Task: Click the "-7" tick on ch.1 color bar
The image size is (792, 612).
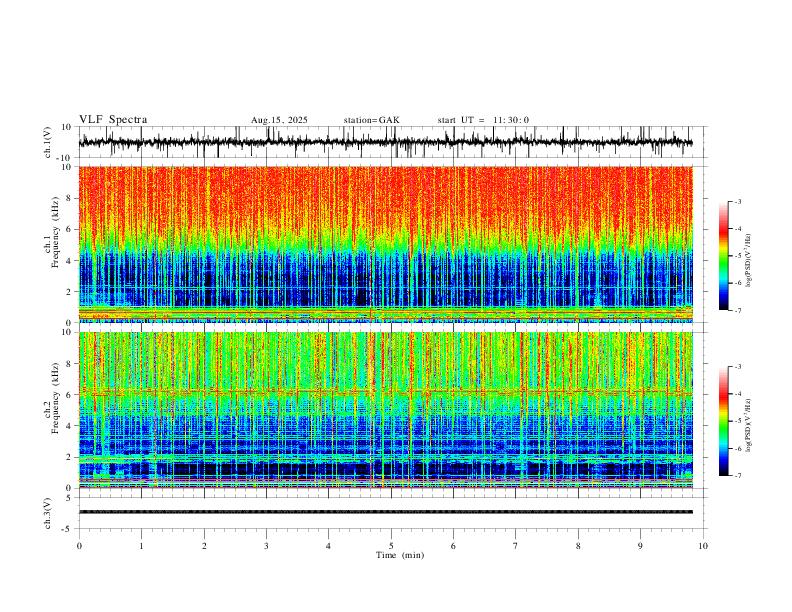Action: click(x=738, y=310)
